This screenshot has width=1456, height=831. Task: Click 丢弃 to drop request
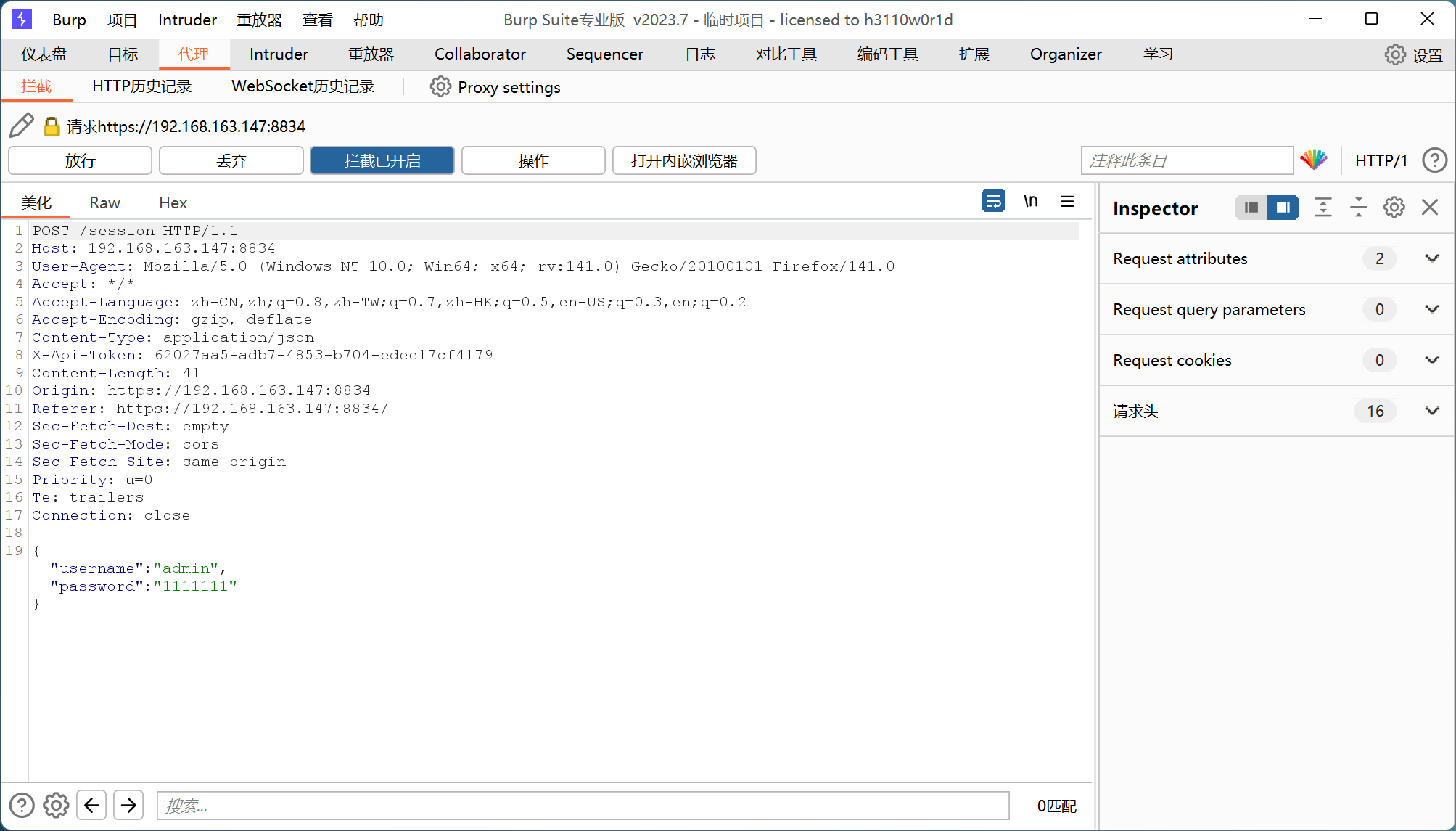(231, 160)
